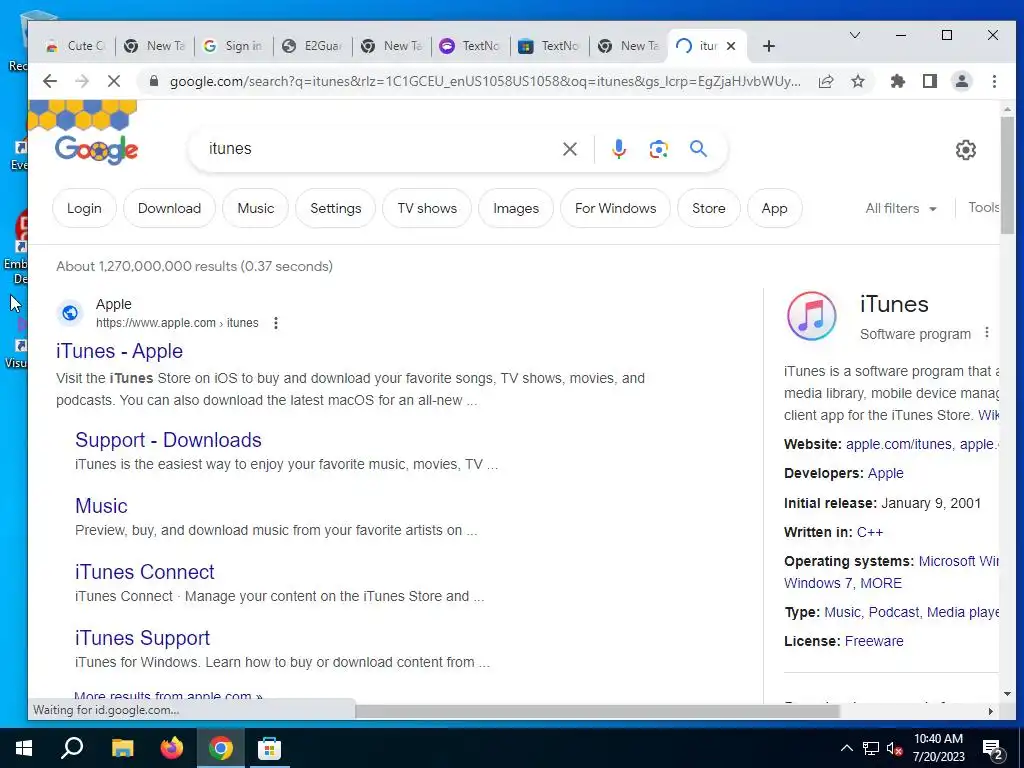The width and height of the screenshot is (1024, 768).
Task: Open the Podcast type link
Action: (894, 613)
